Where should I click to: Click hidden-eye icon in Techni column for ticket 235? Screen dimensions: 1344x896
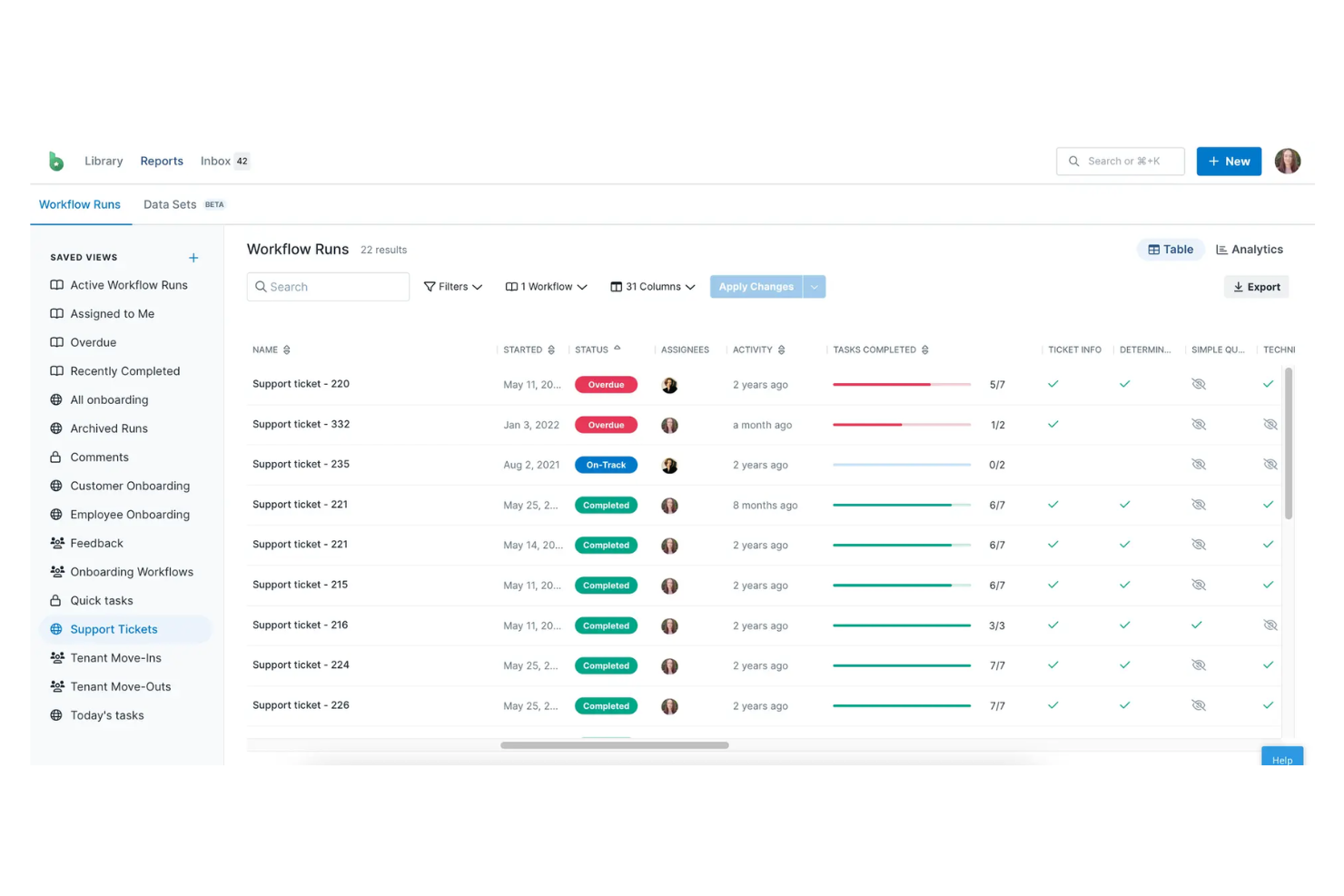pos(1270,464)
